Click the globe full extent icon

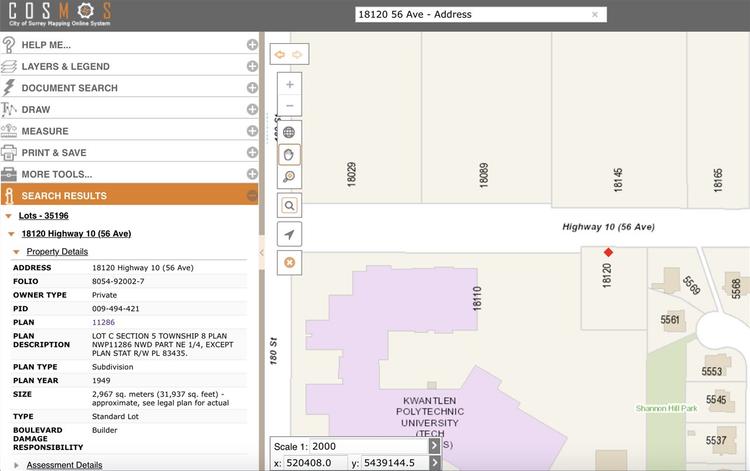pos(289,132)
